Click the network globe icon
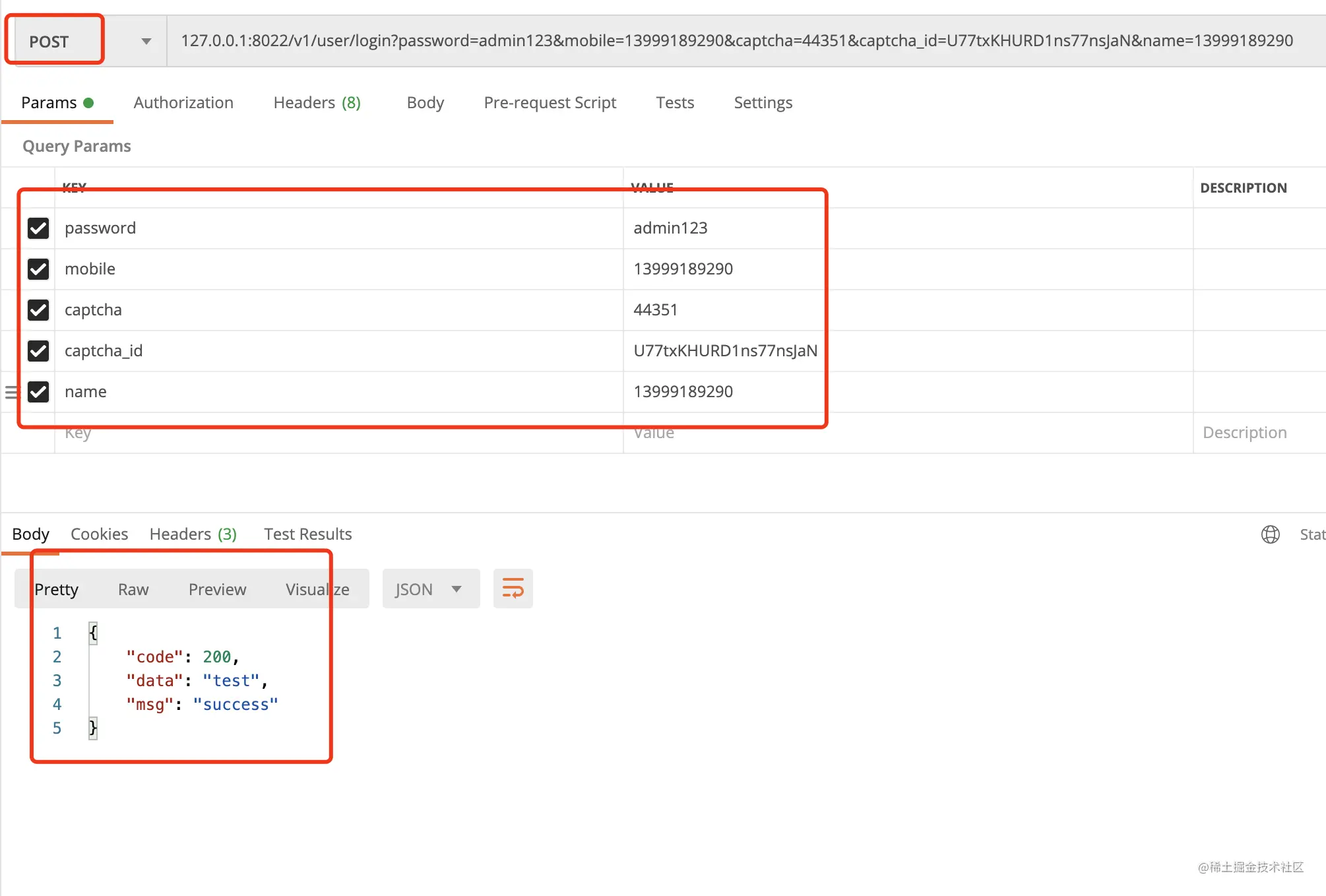The image size is (1326, 896). click(x=1270, y=534)
